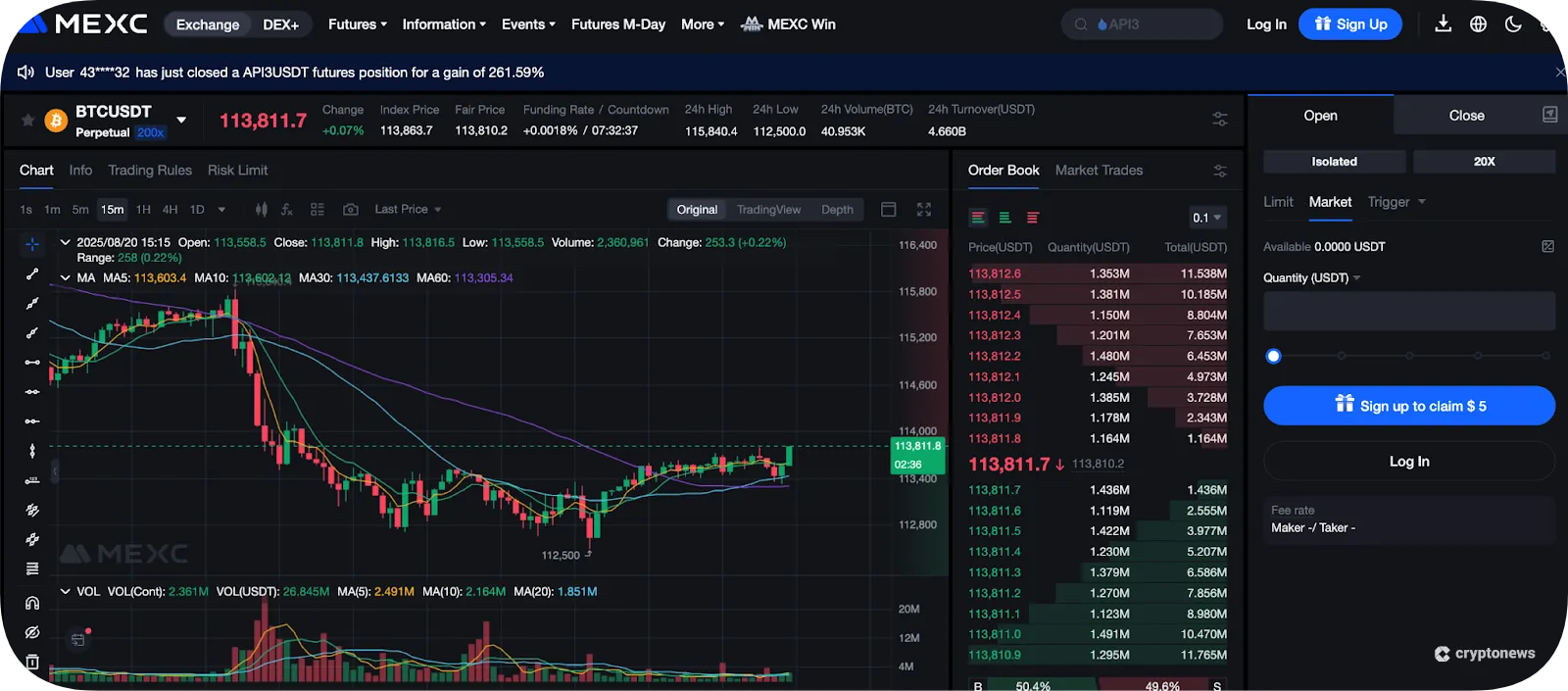Viewport: 1568px width, 691px height.
Task: Click the blue Sign Up button
Action: 1349,25
